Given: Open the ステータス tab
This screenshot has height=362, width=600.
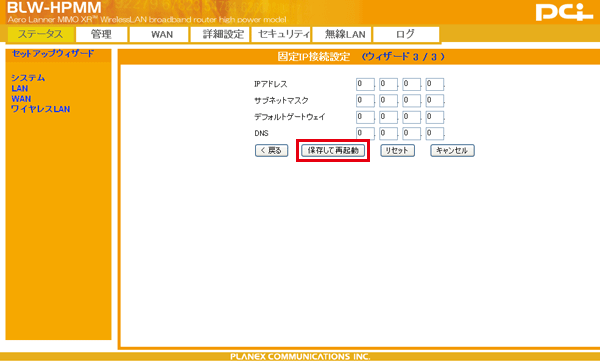Looking at the screenshot, I should (x=41, y=34).
